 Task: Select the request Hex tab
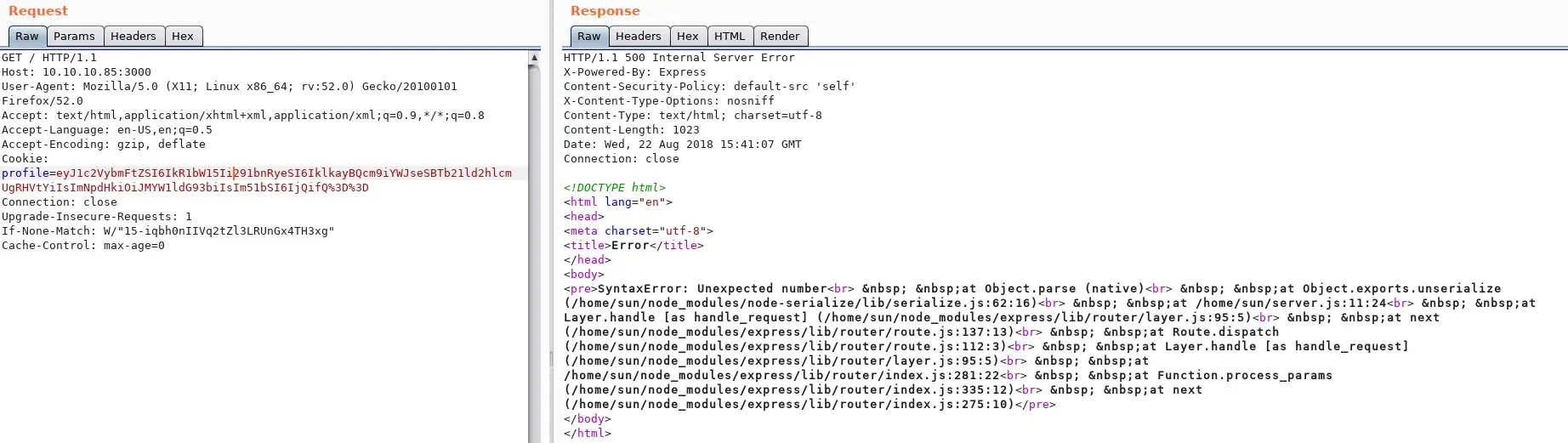183,37
